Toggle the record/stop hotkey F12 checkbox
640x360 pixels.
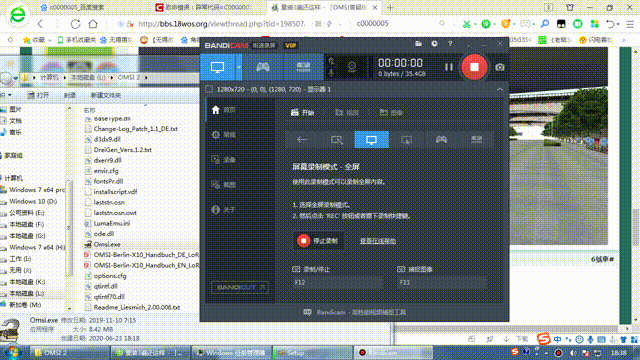(x=296, y=269)
